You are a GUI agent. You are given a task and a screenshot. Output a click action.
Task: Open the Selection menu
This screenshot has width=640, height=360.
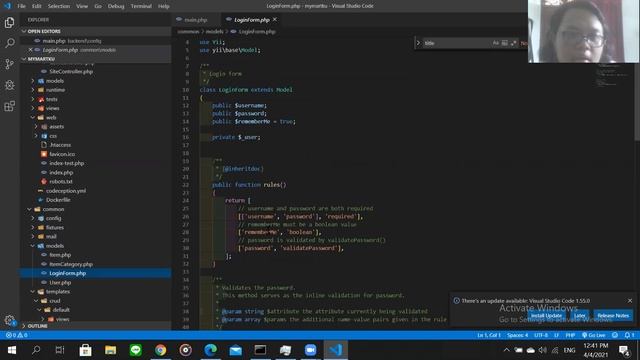click(59, 6)
